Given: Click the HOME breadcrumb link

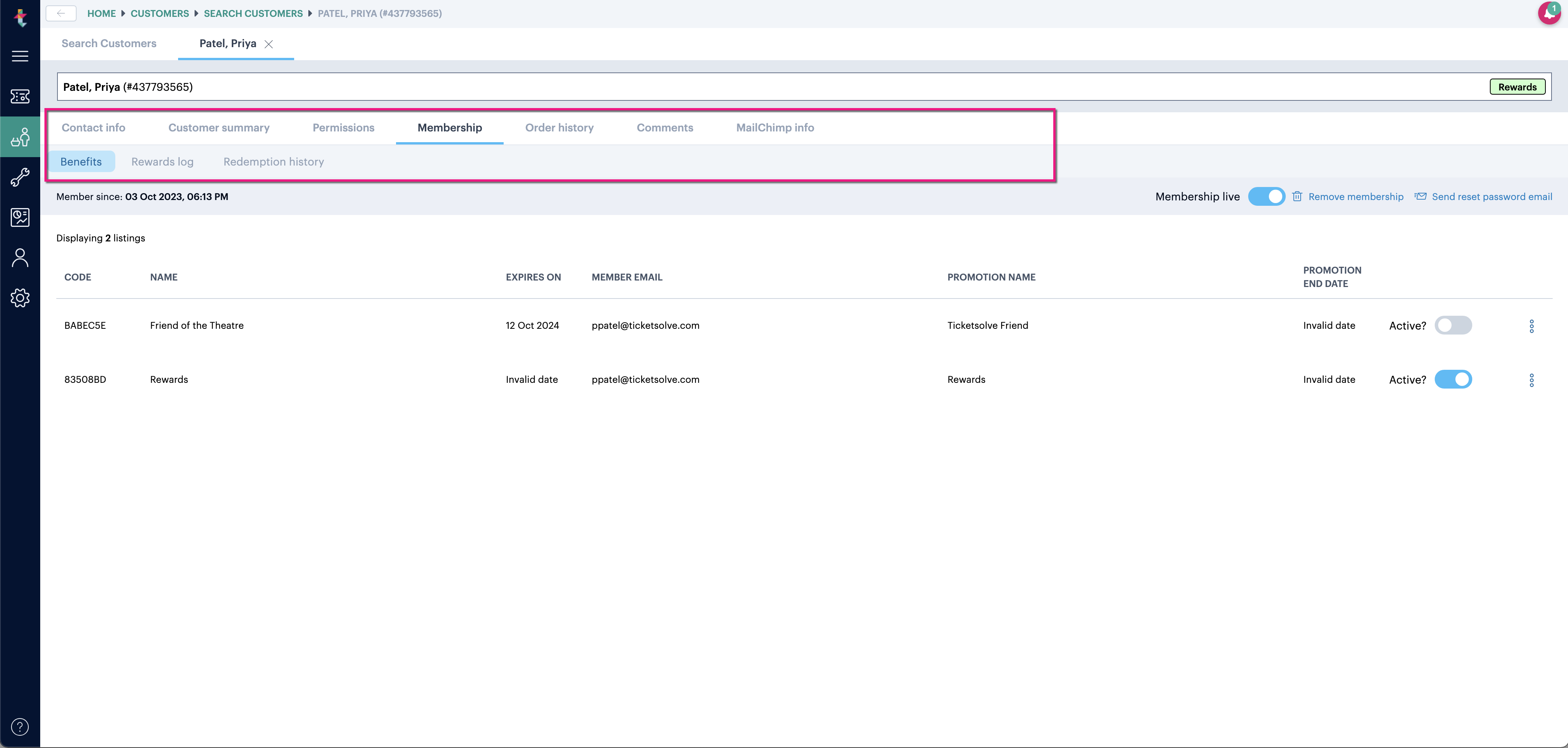Looking at the screenshot, I should coord(101,13).
